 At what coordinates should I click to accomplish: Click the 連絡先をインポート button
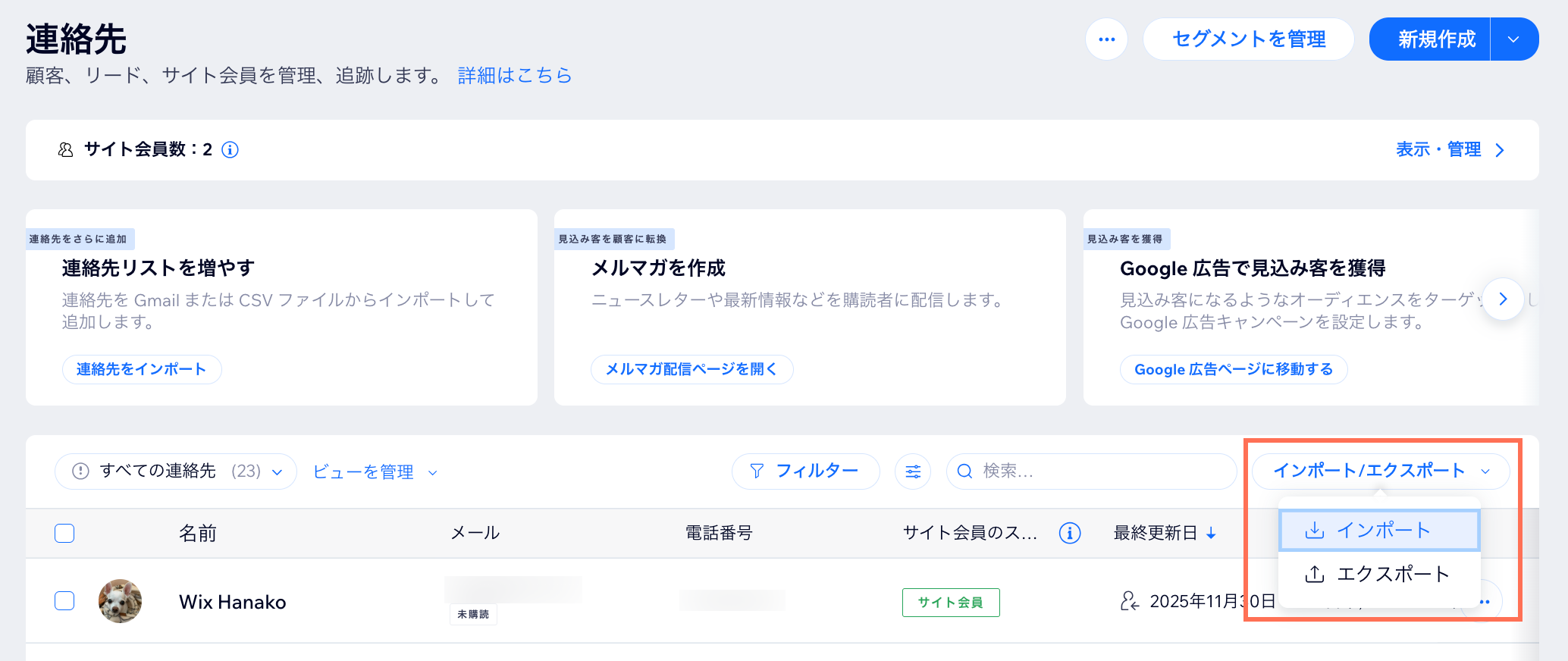pos(142,369)
